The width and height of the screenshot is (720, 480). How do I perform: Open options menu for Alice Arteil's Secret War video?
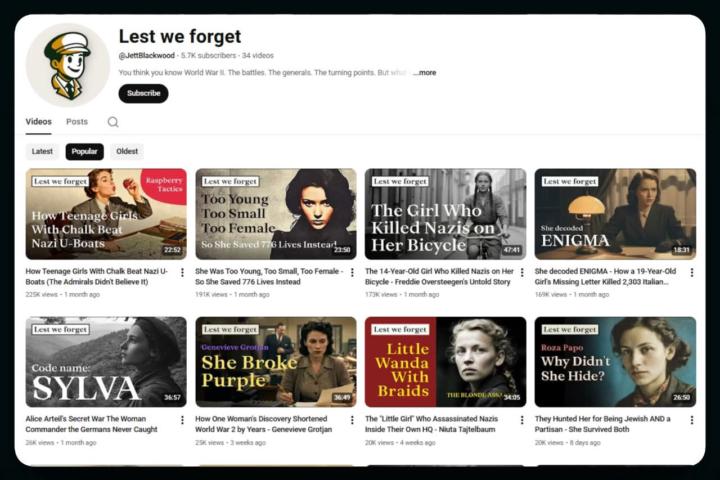click(x=182, y=420)
